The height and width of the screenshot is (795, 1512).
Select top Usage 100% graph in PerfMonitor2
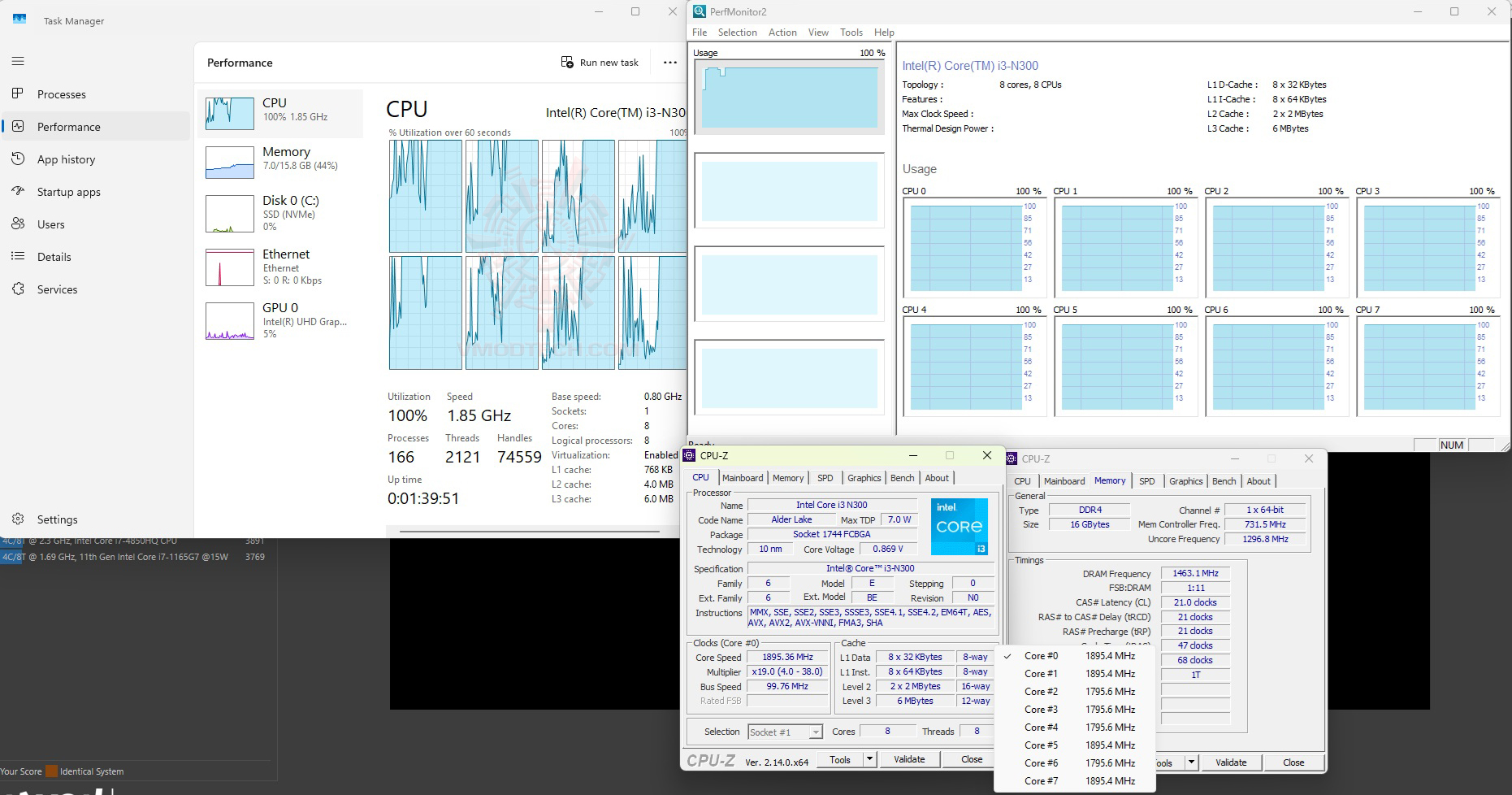coord(789,97)
